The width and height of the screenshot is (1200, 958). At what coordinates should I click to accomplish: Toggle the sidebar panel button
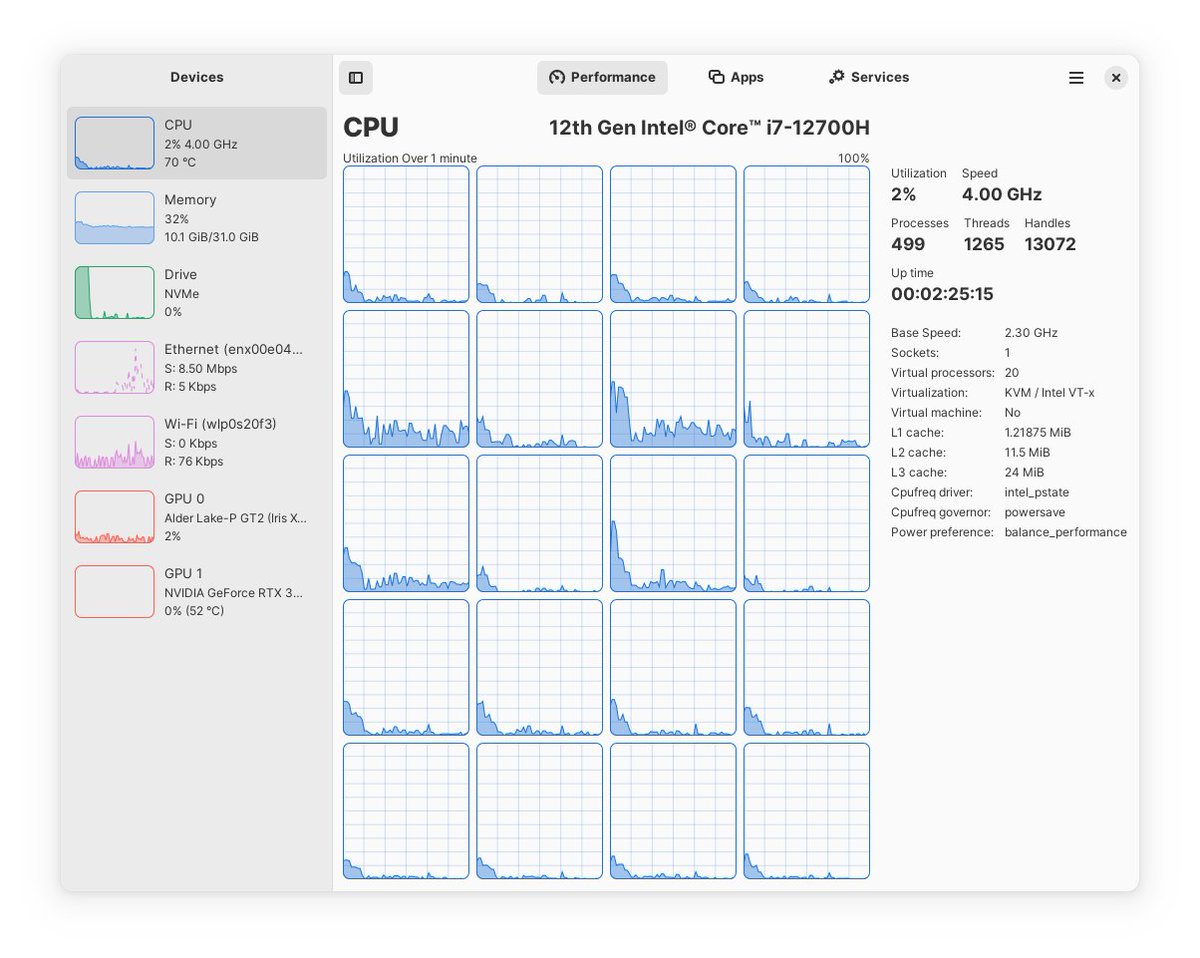356,77
